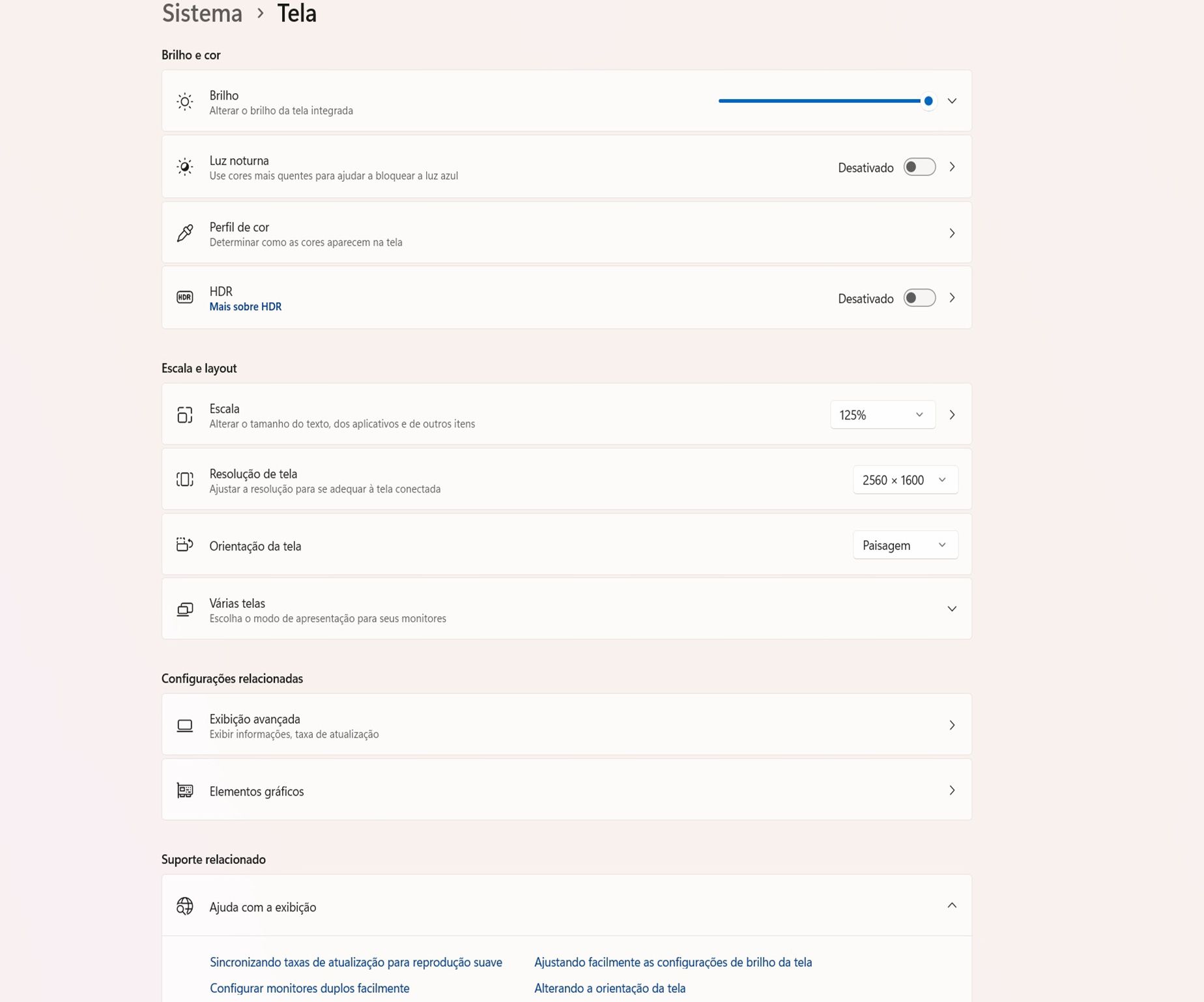This screenshot has width=1204, height=1002.
Task: Click the Elementos gráficos icon
Action: 185,791
